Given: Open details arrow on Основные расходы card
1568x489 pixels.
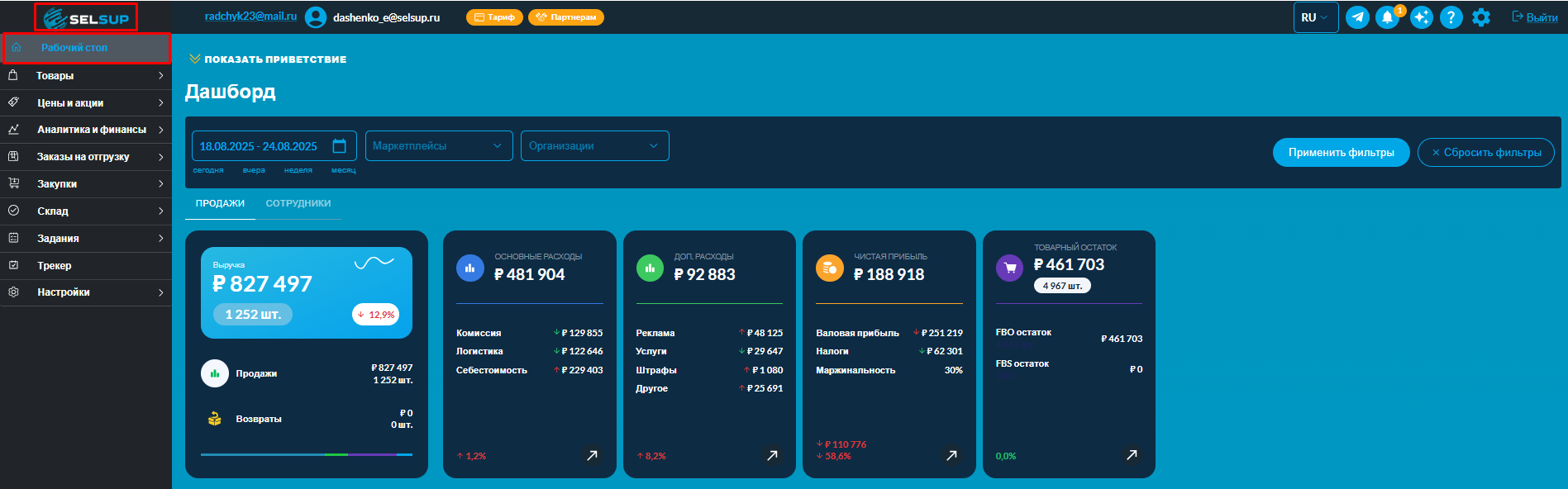Looking at the screenshot, I should pyautogui.click(x=592, y=455).
